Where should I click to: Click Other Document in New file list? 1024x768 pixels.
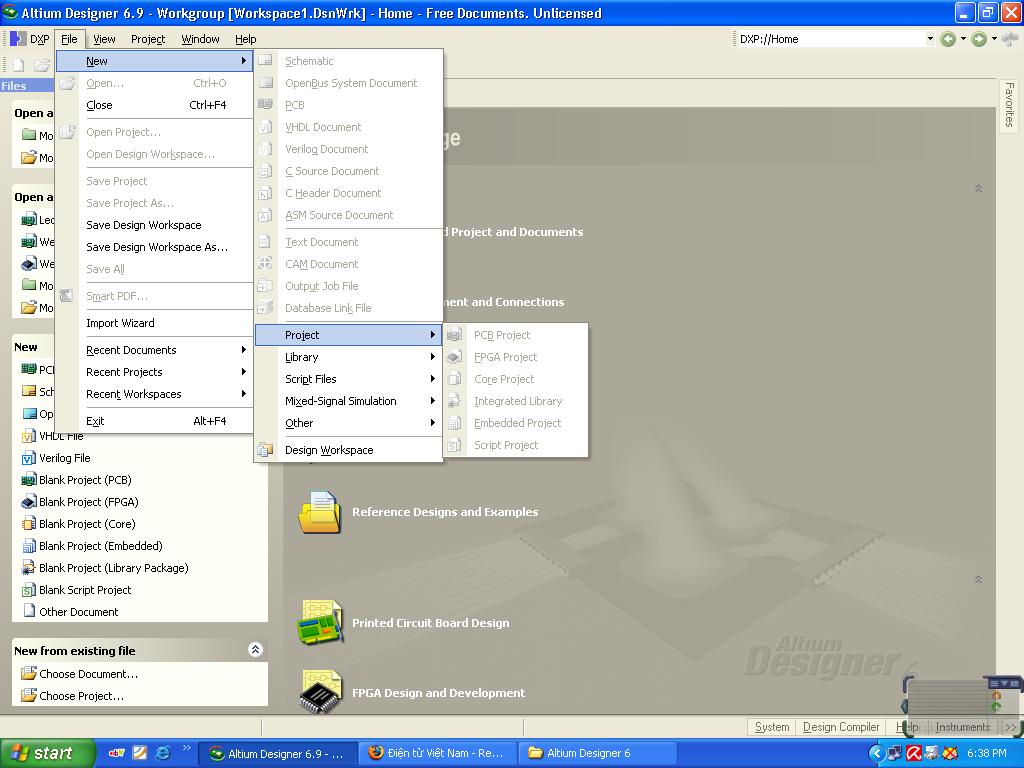click(x=78, y=612)
